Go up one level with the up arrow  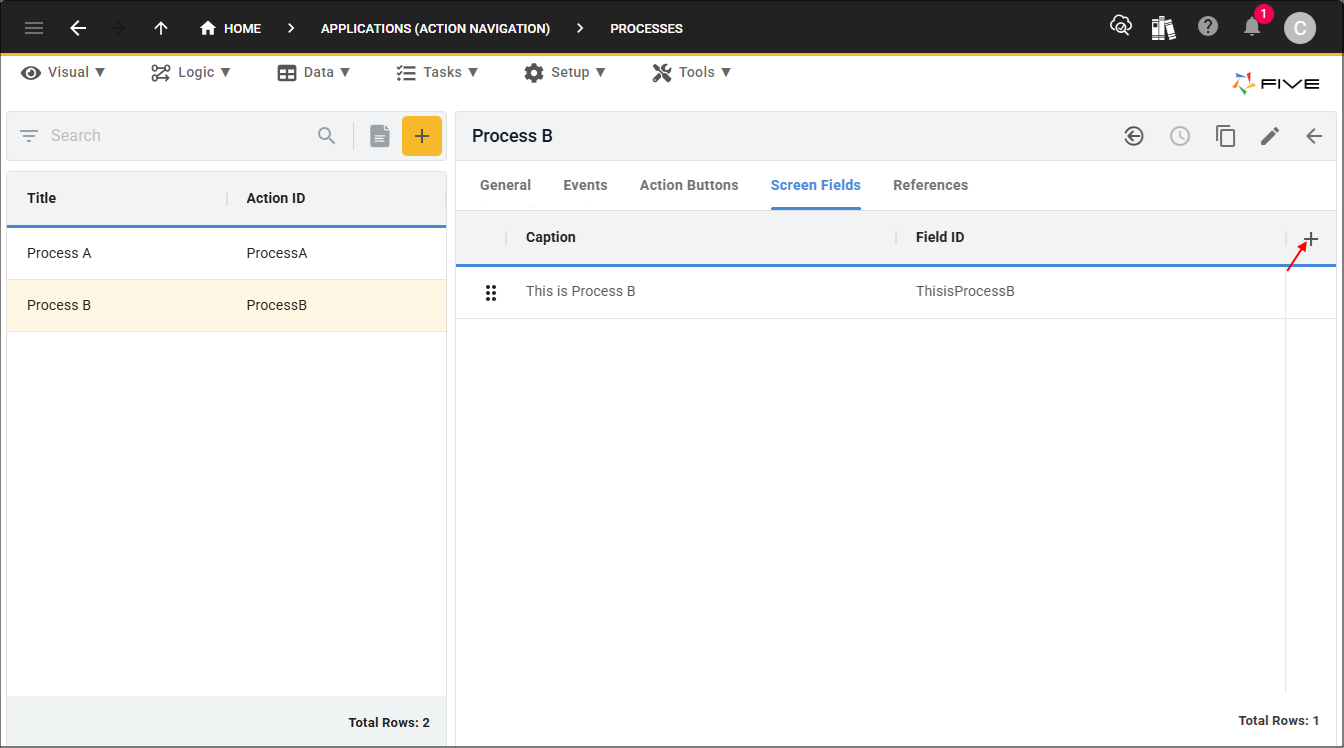(161, 28)
